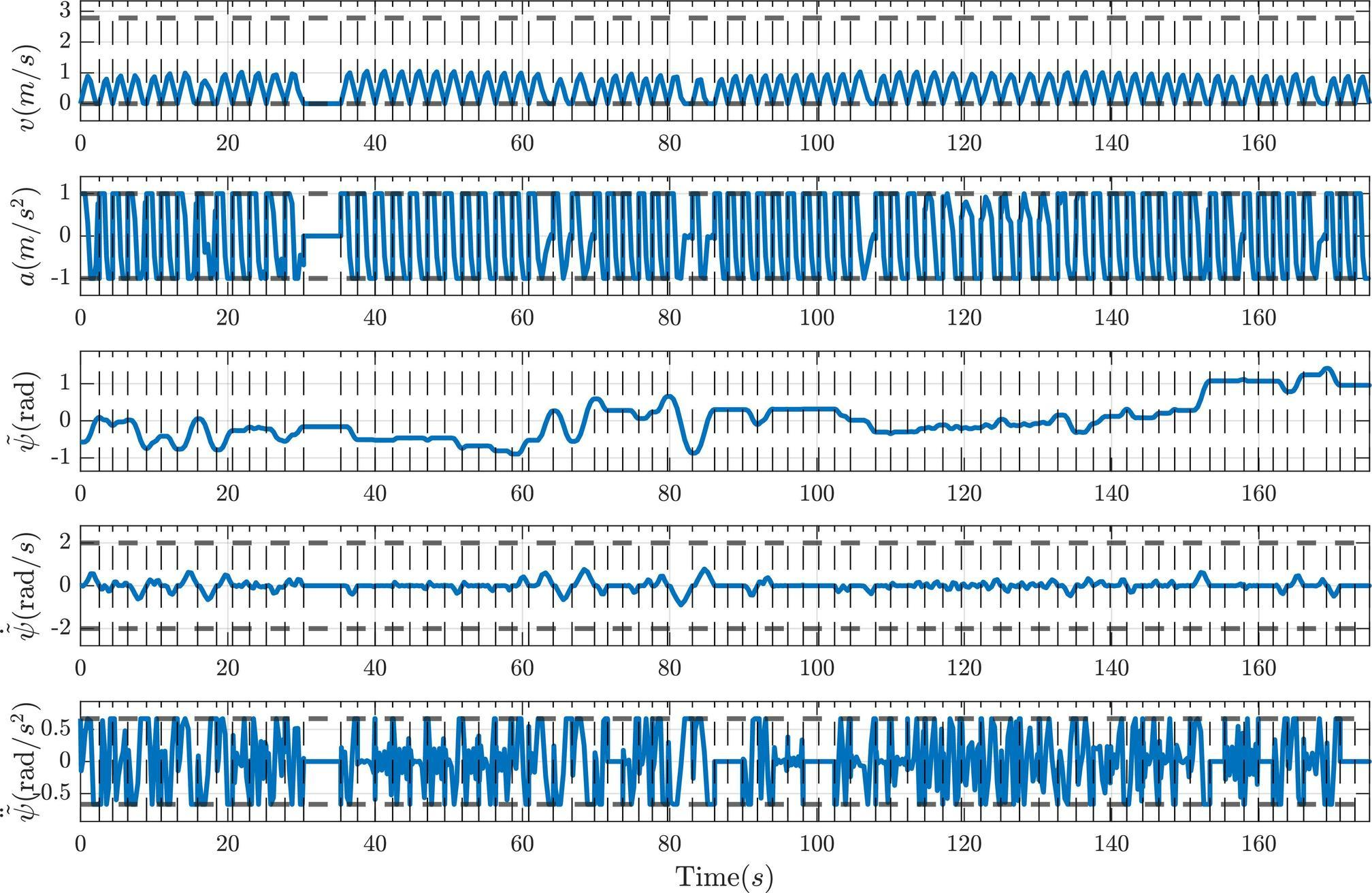Click the 20 tick label under rad/s plot
This screenshot has height=893, width=1372.
tap(227, 668)
